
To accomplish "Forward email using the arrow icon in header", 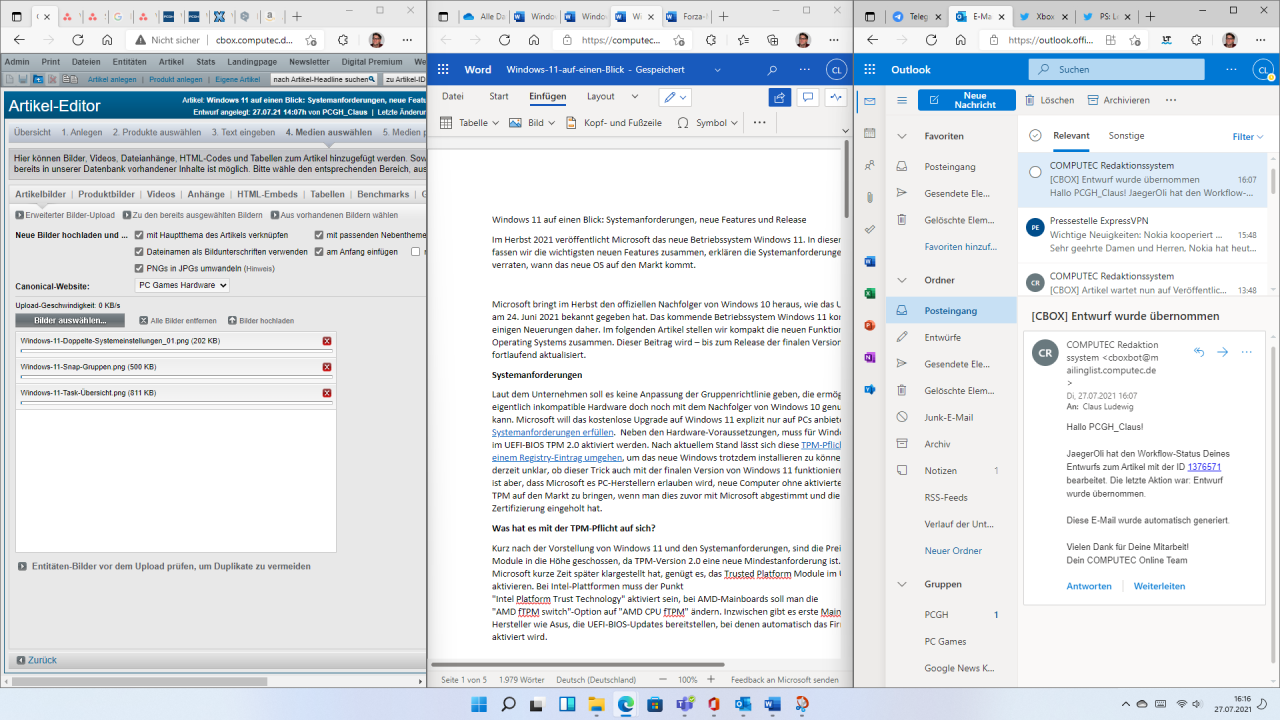I will pos(1222,352).
